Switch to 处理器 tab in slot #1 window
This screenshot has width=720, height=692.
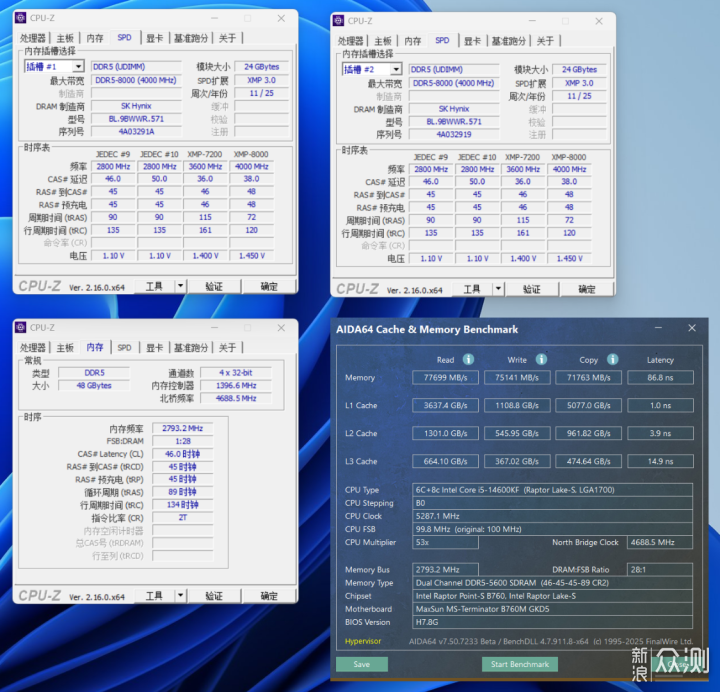click(33, 38)
